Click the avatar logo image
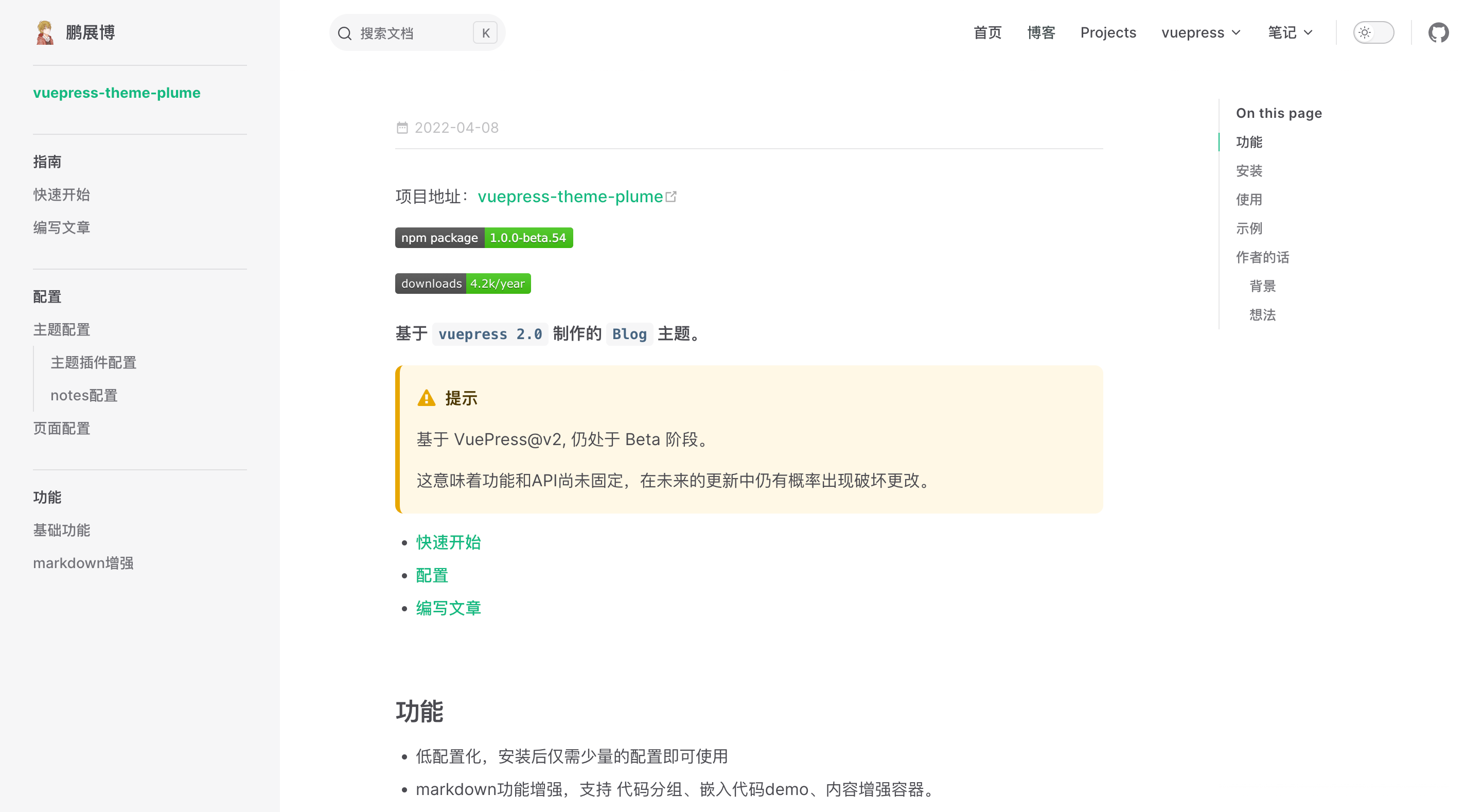Screen dimensions: 1482x812 45,33
